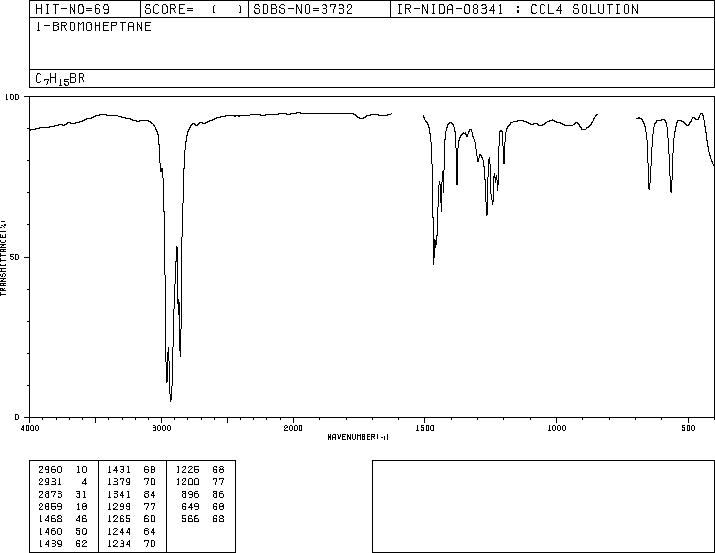Select the SCORE= ( ) header field

click(194, 9)
